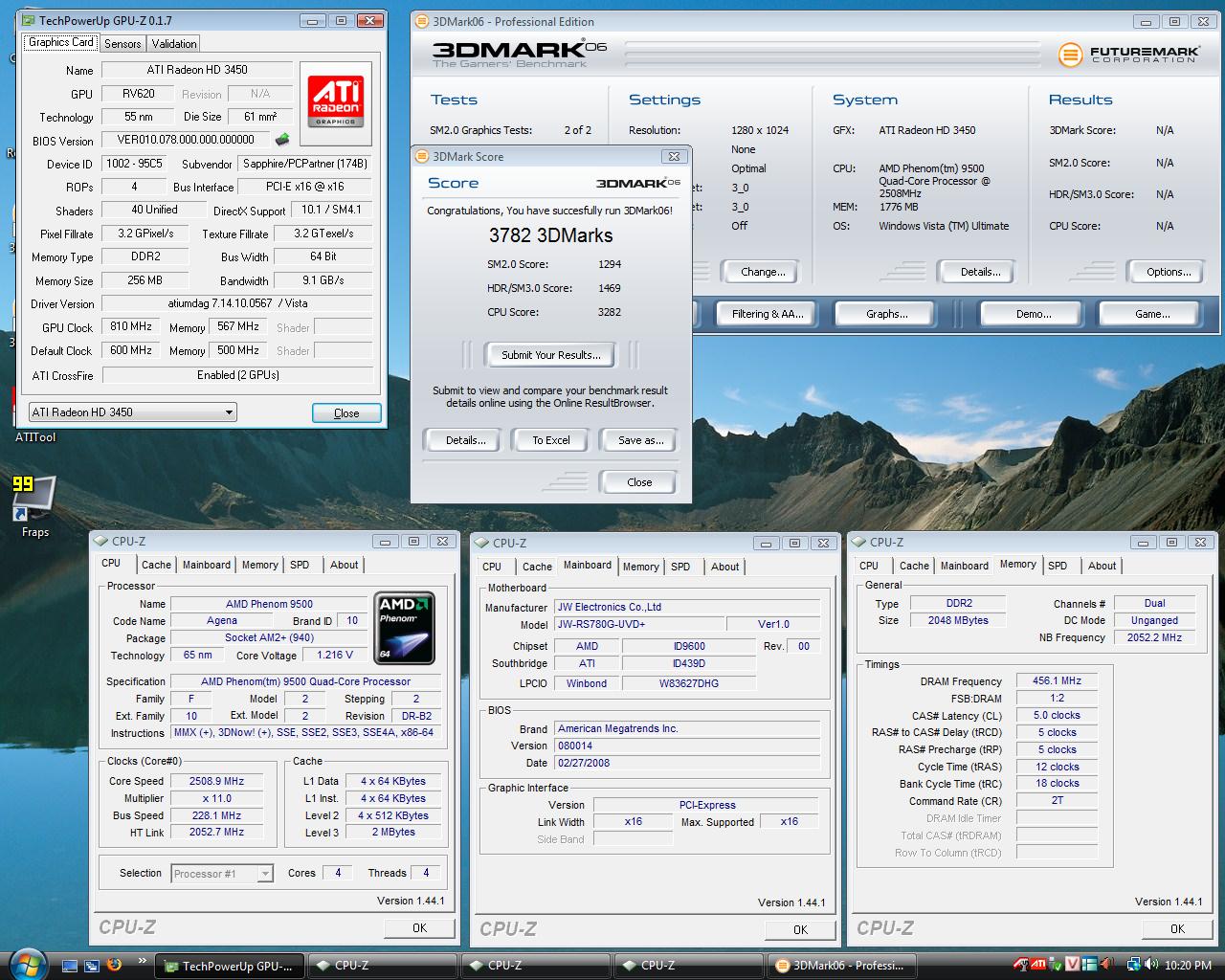Click the Close button in GPU-Z
1225x980 pixels.
346,413
